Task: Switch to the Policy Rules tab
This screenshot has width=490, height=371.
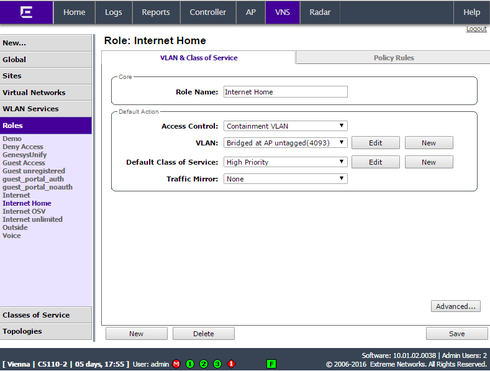Action: tap(393, 58)
